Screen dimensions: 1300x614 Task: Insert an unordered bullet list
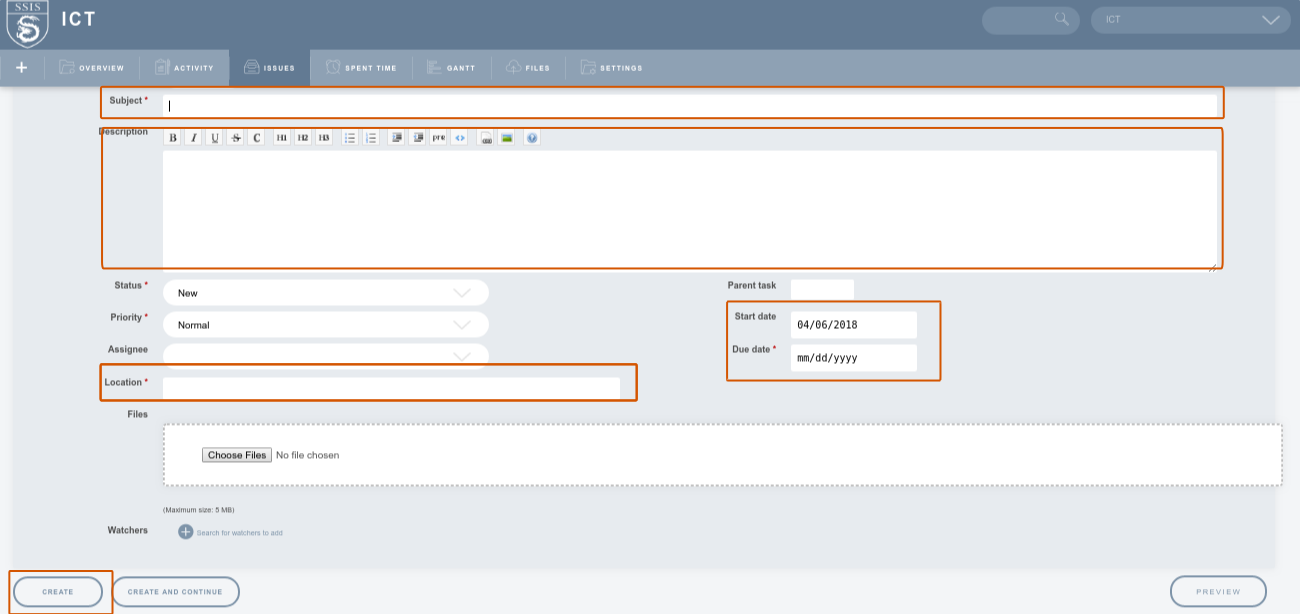point(350,138)
